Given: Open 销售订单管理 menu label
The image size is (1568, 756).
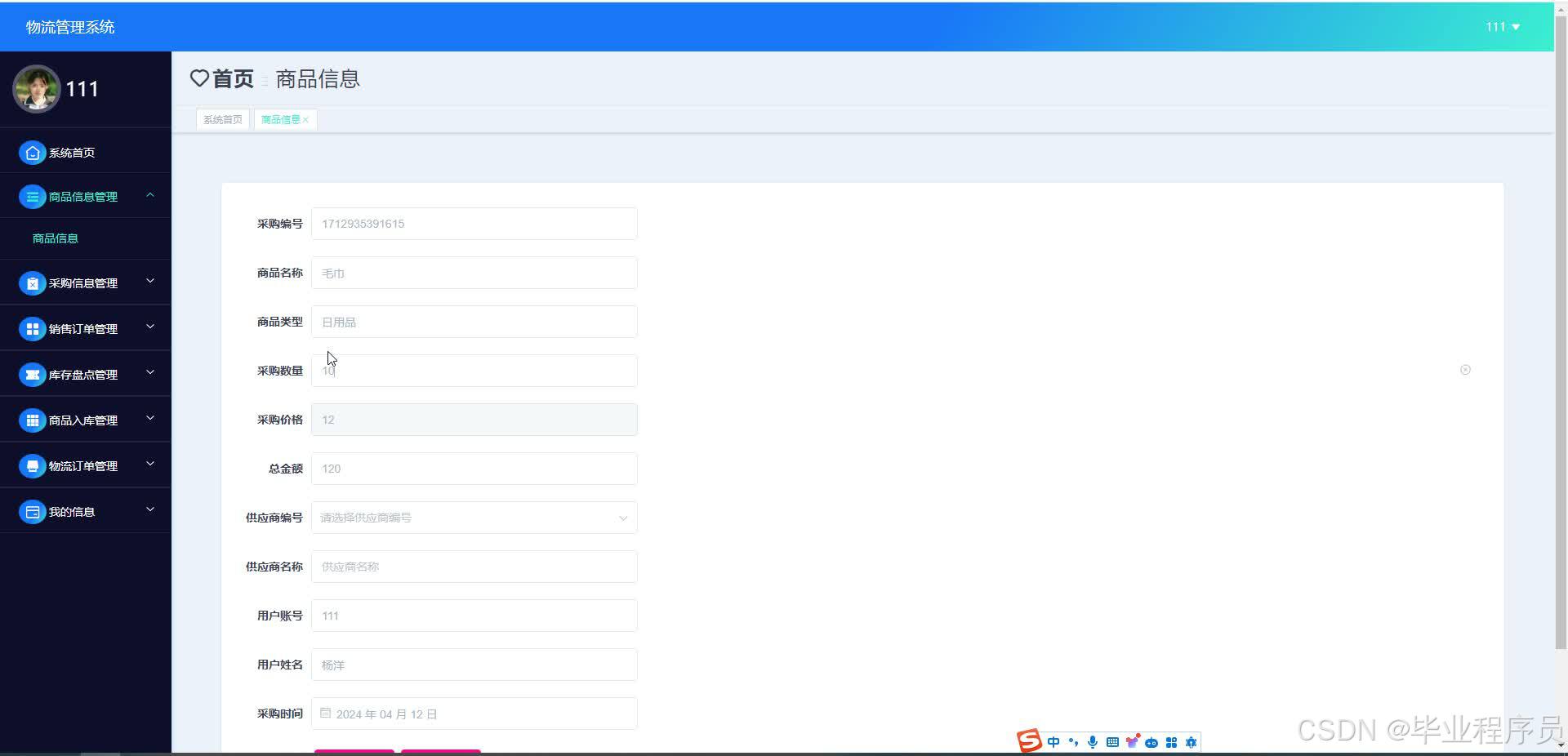Looking at the screenshot, I should point(83,329).
